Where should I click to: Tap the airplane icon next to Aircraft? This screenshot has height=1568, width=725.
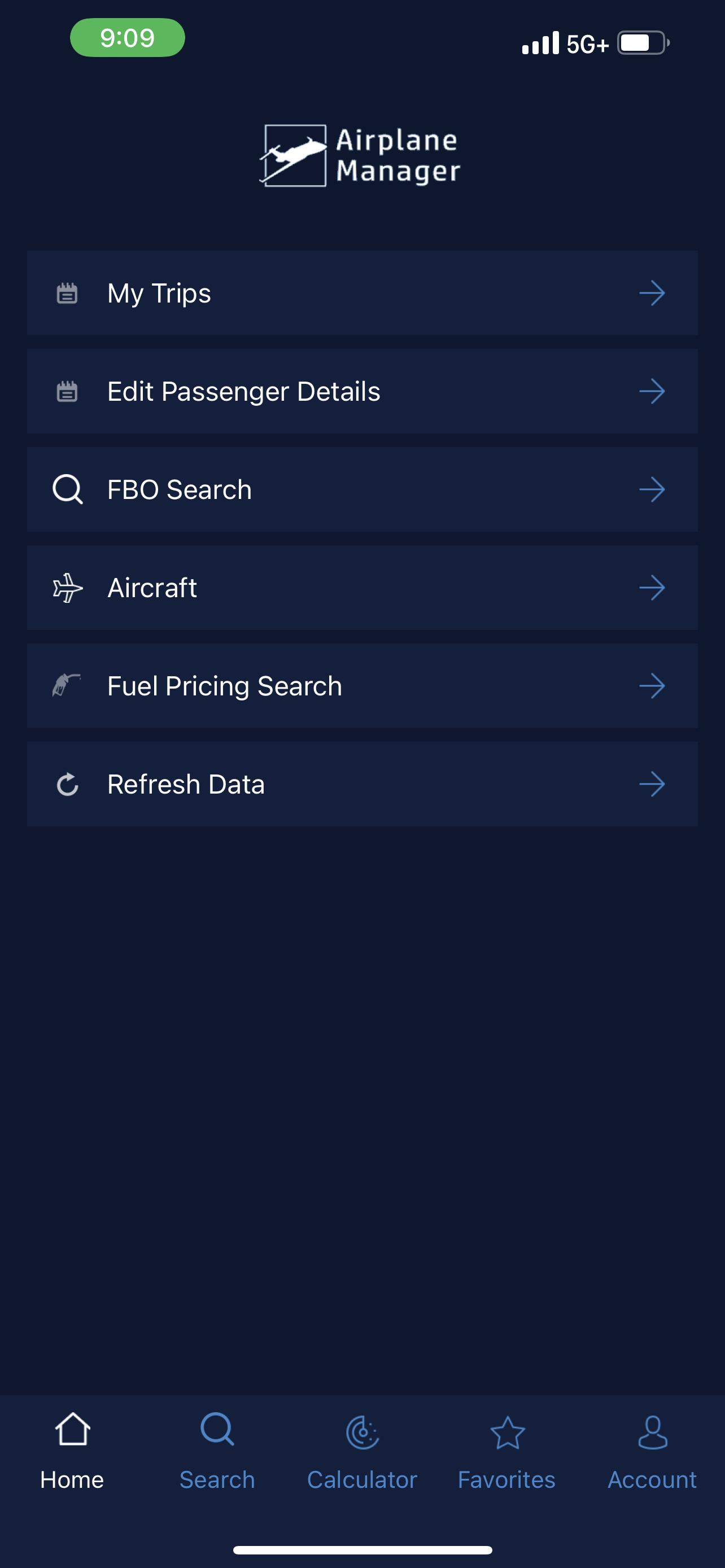68,588
